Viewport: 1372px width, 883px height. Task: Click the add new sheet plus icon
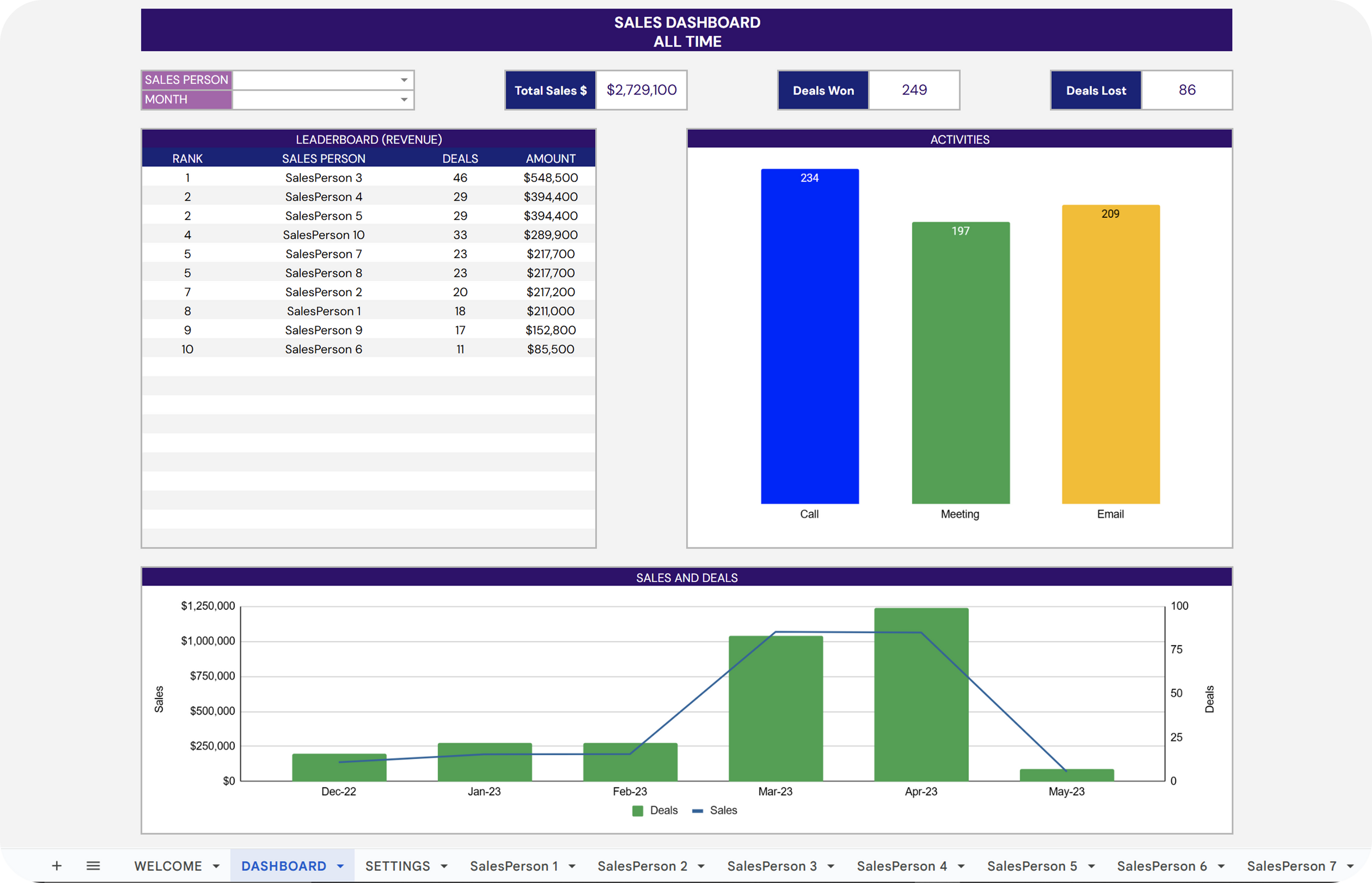56,866
